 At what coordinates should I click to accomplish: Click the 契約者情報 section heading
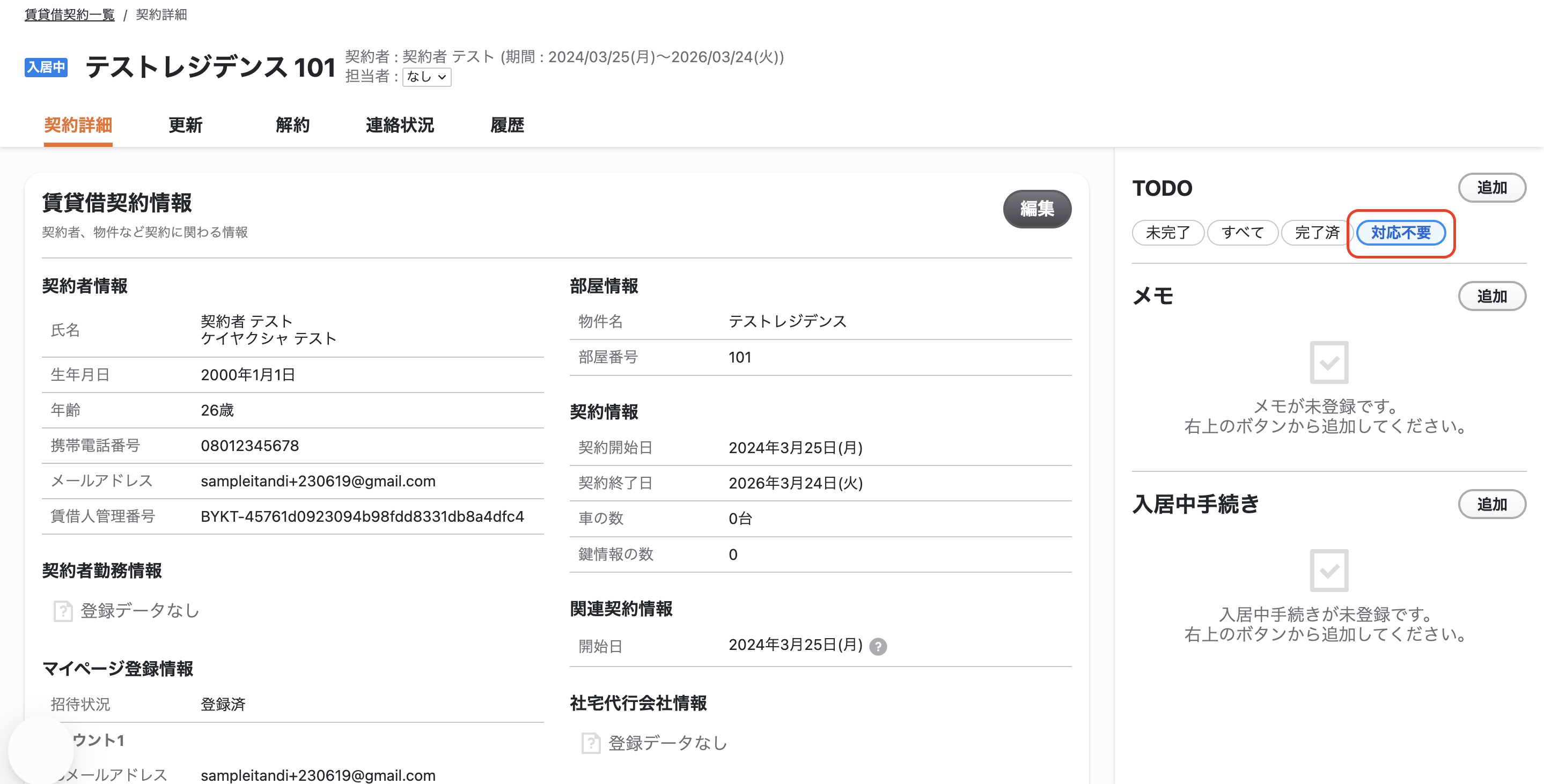85,286
